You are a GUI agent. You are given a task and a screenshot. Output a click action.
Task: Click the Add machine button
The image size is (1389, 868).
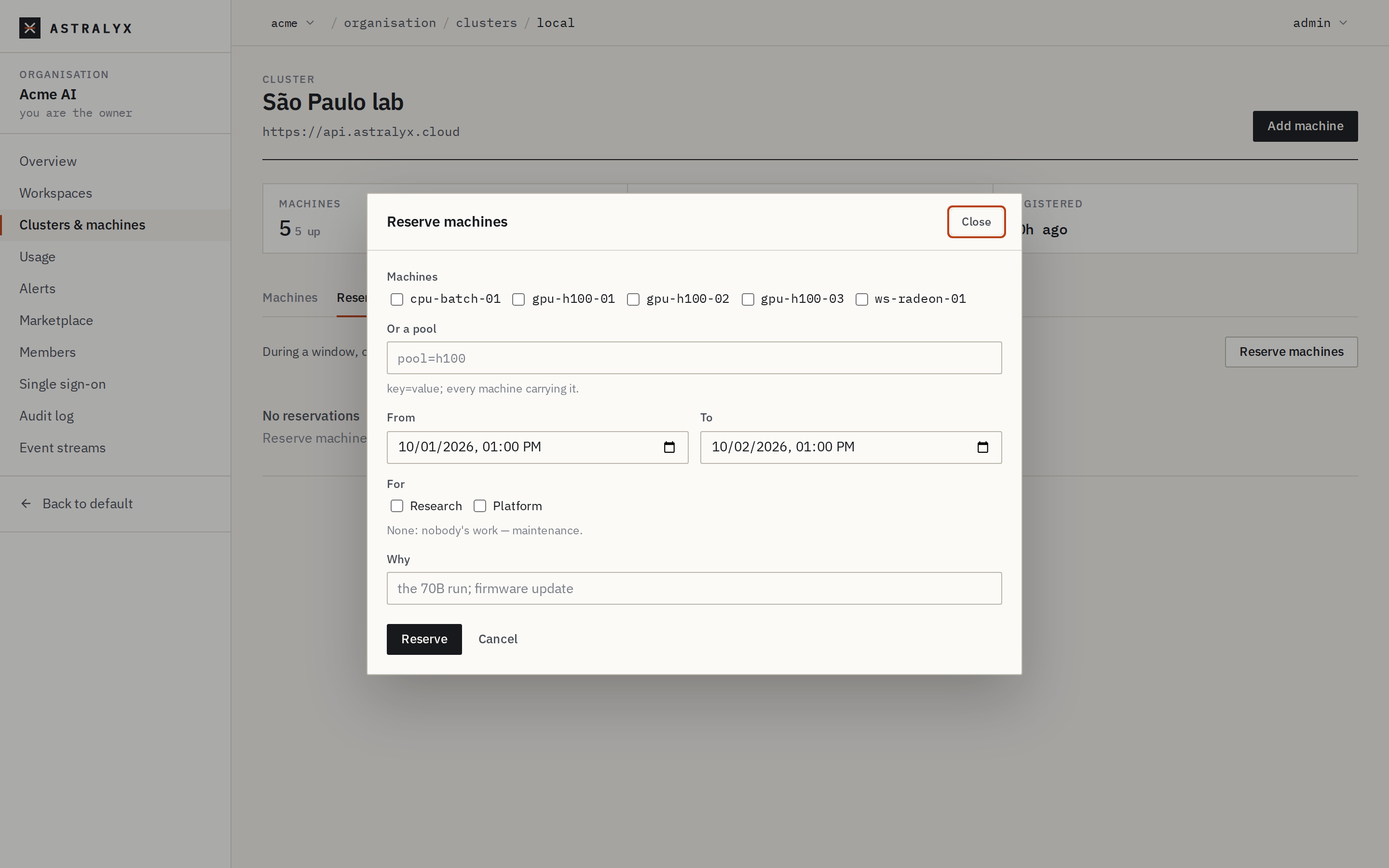pyautogui.click(x=1305, y=126)
